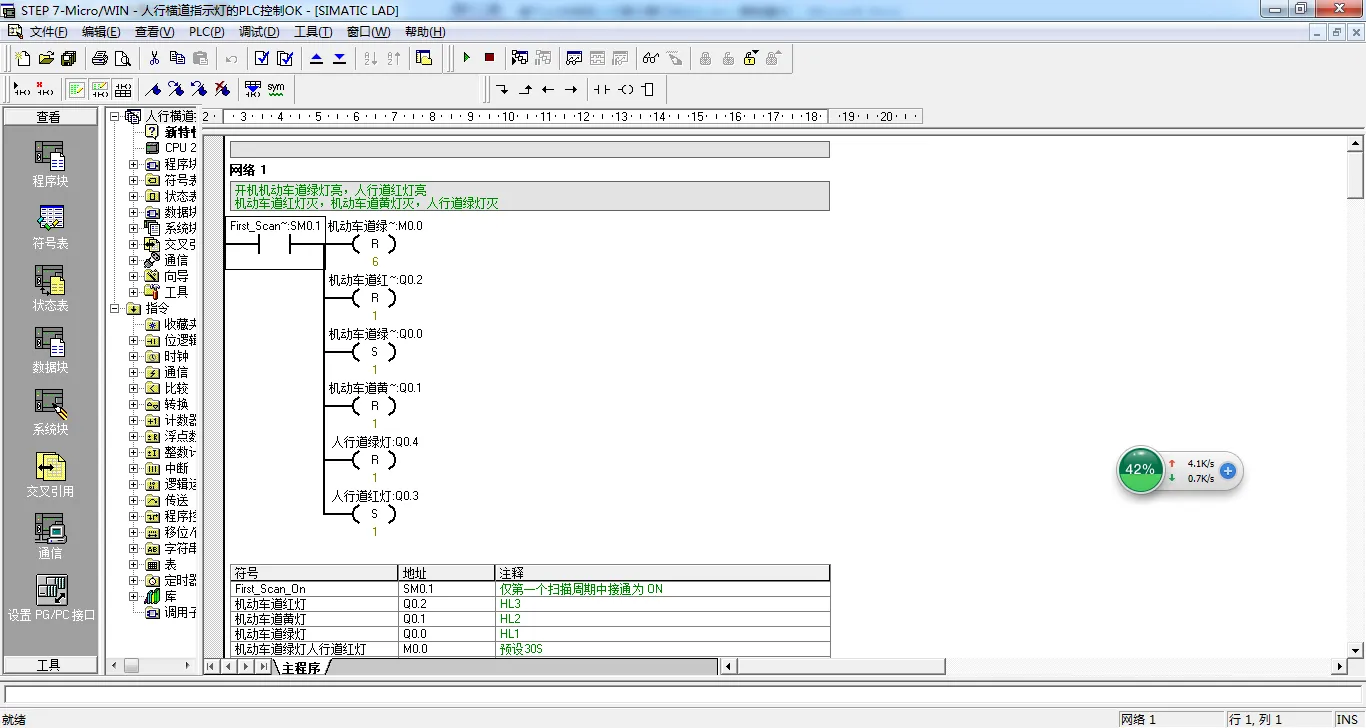Expand the 交叉引用 tree node

[x=134, y=244]
